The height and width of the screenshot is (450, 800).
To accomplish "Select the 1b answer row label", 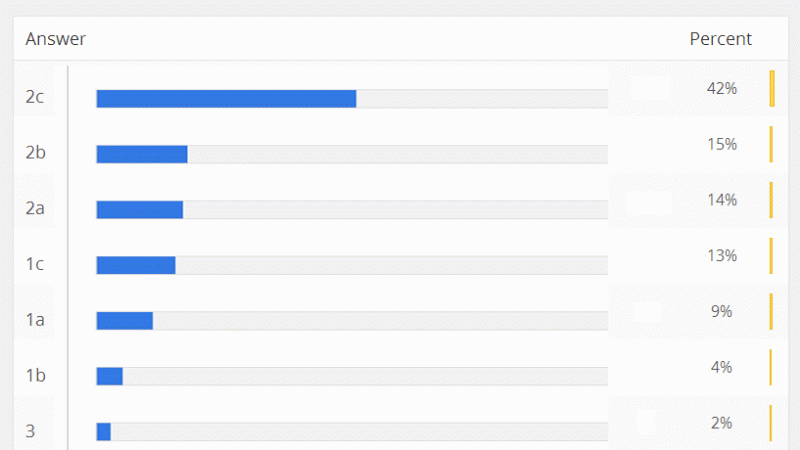I will click(x=35, y=376).
